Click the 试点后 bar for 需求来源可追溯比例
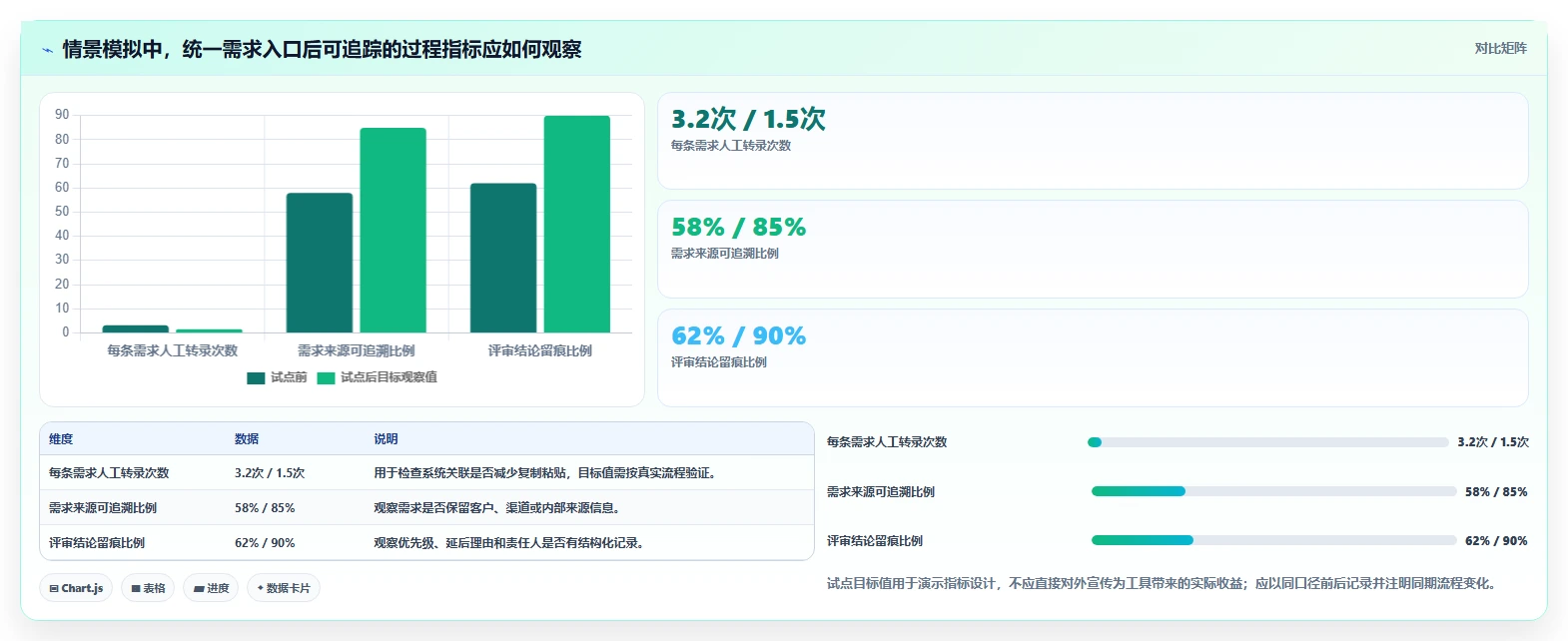 (x=393, y=230)
